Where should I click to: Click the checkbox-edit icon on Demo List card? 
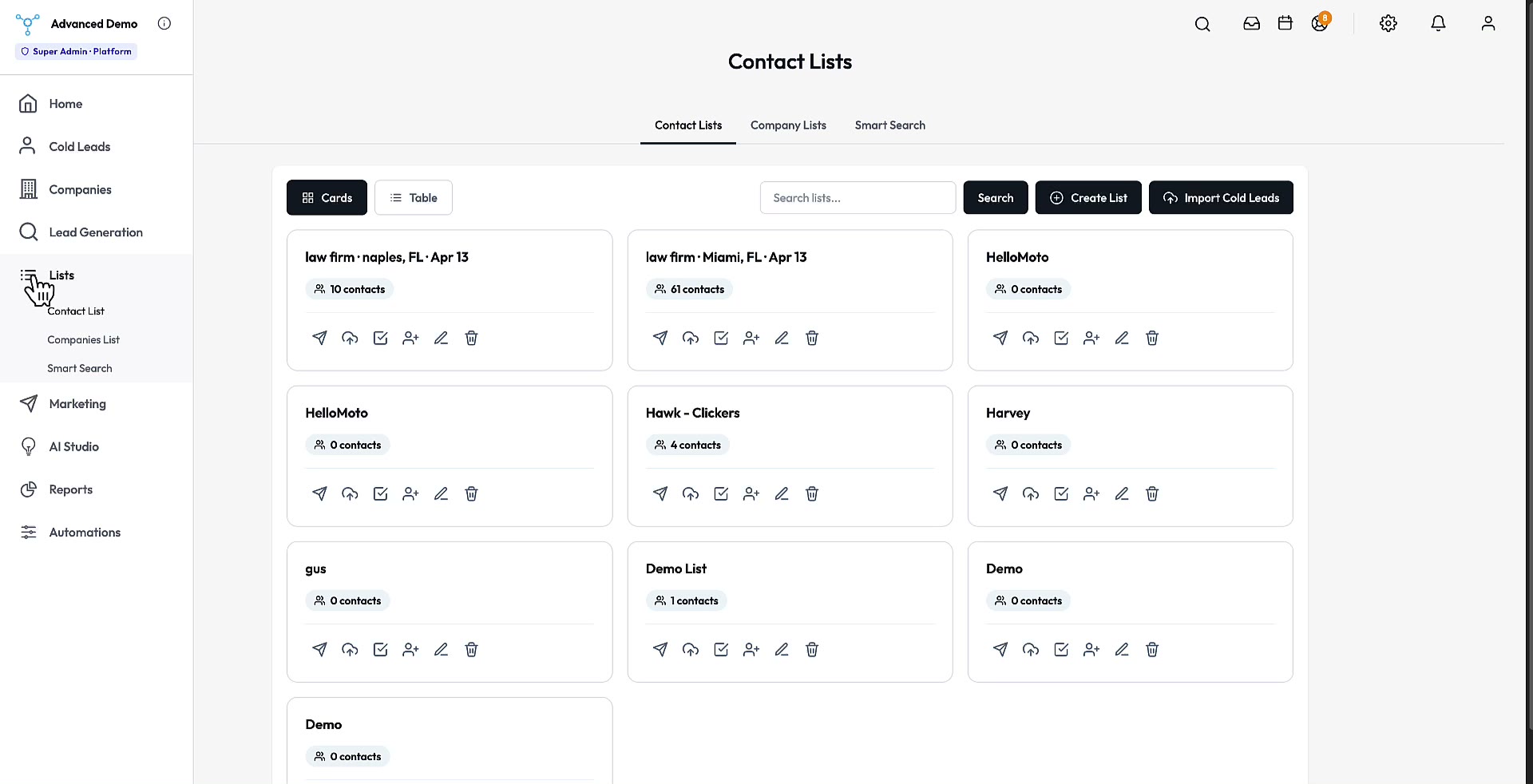click(x=721, y=649)
